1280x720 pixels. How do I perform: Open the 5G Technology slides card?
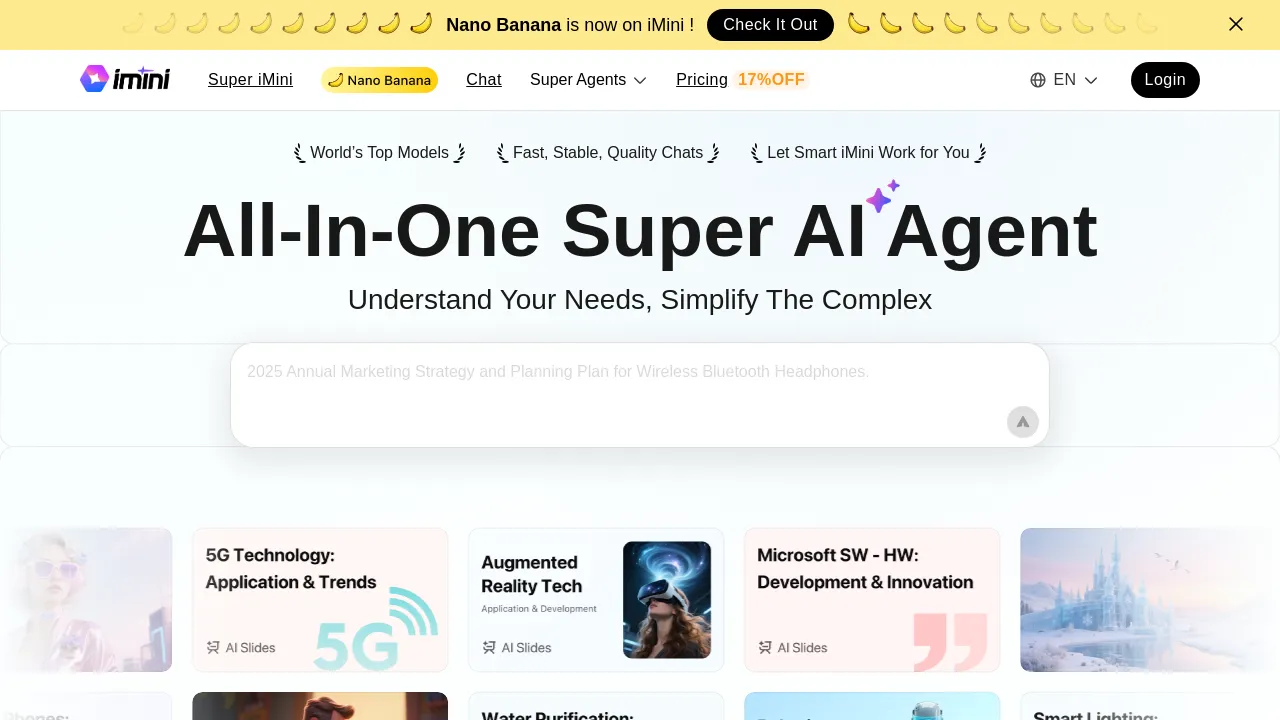point(320,600)
